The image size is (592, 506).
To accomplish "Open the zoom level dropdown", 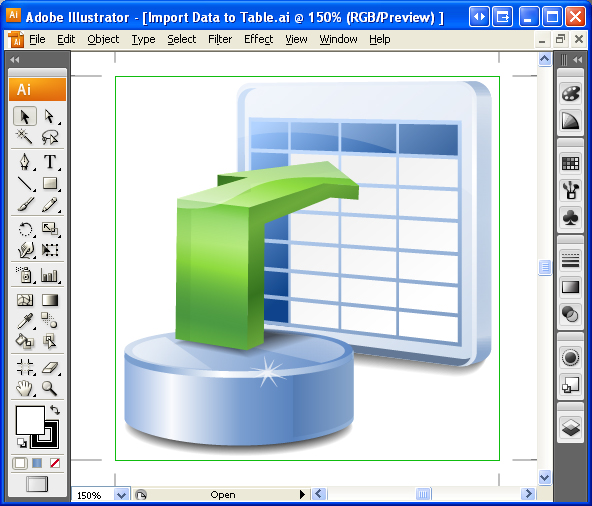I will pos(121,495).
